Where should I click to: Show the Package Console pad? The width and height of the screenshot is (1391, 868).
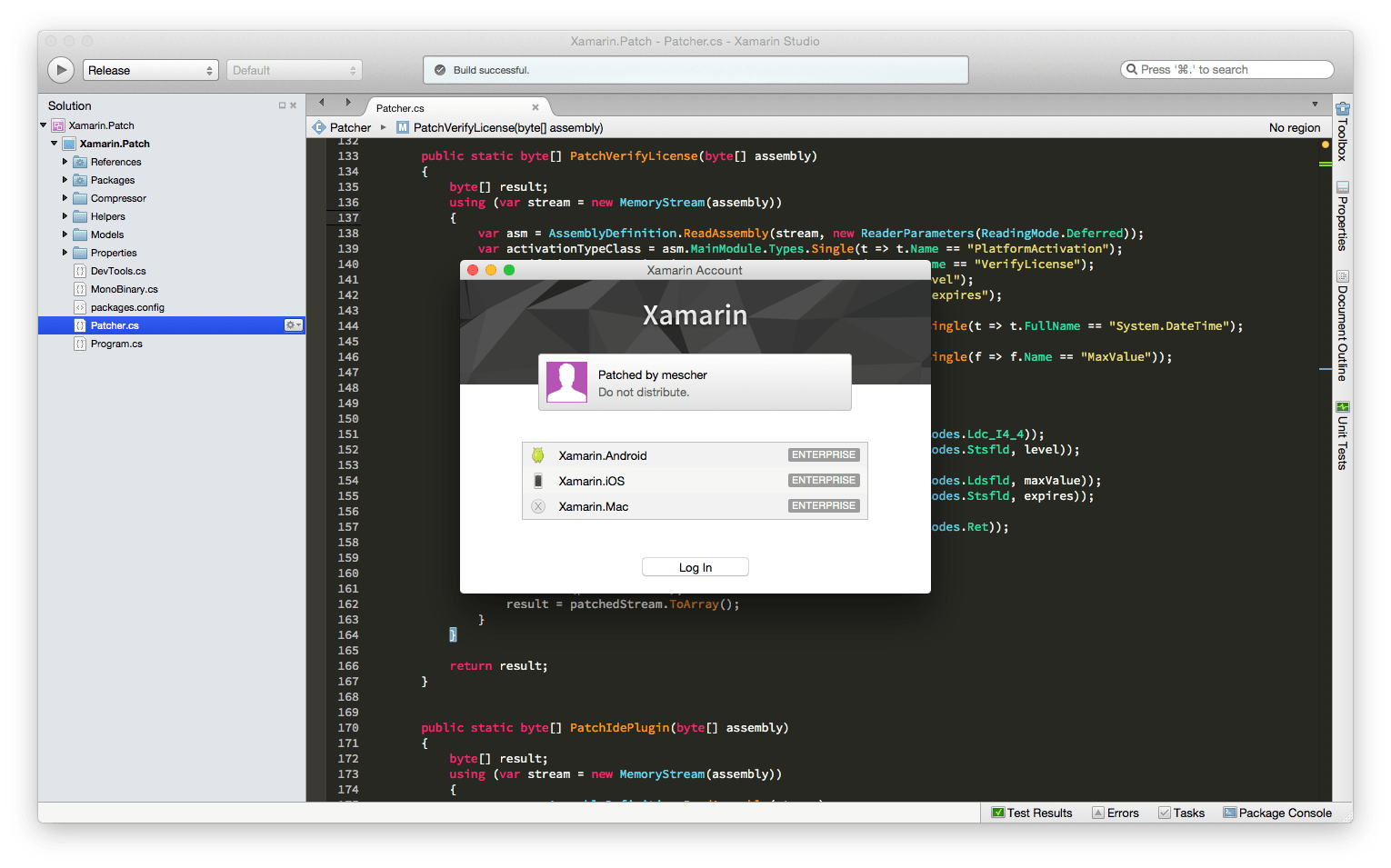pyautogui.click(x=1277, y=813)
